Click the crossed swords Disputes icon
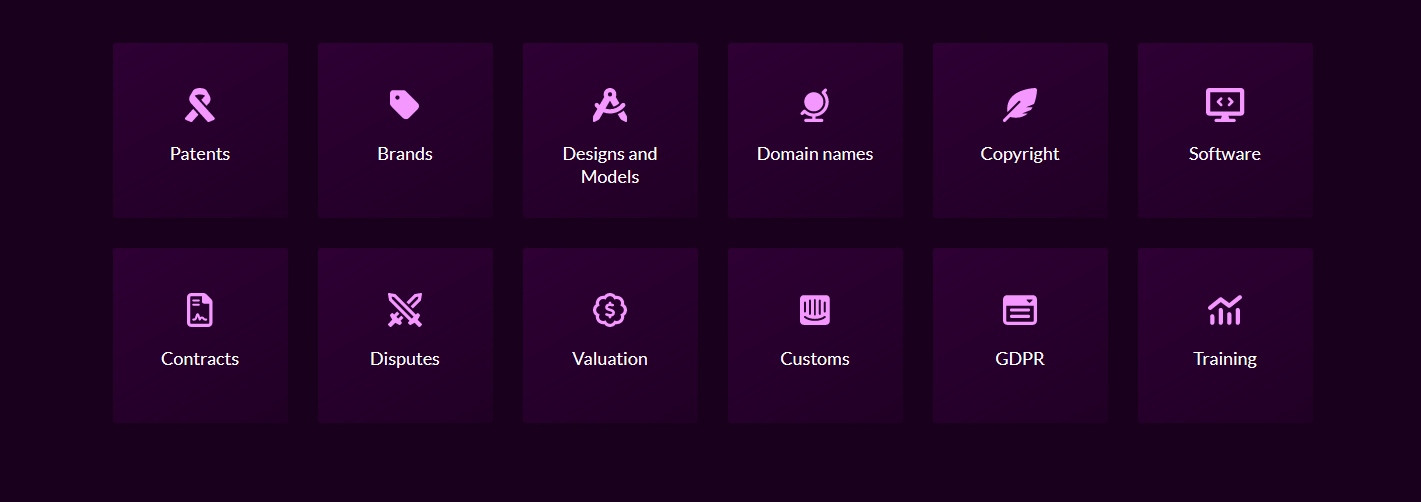 click(405, 310)
